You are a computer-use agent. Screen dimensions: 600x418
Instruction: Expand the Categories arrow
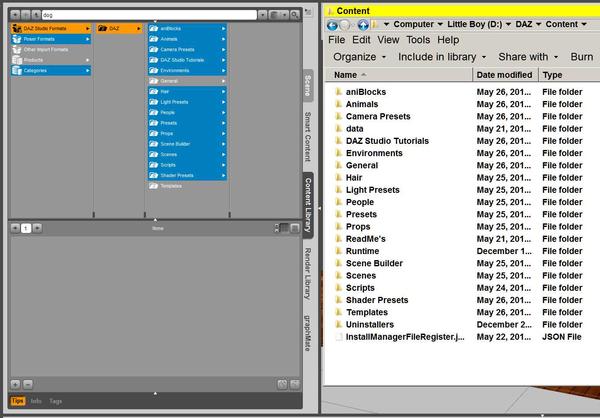pyautogui.click(x=88, y=70)
